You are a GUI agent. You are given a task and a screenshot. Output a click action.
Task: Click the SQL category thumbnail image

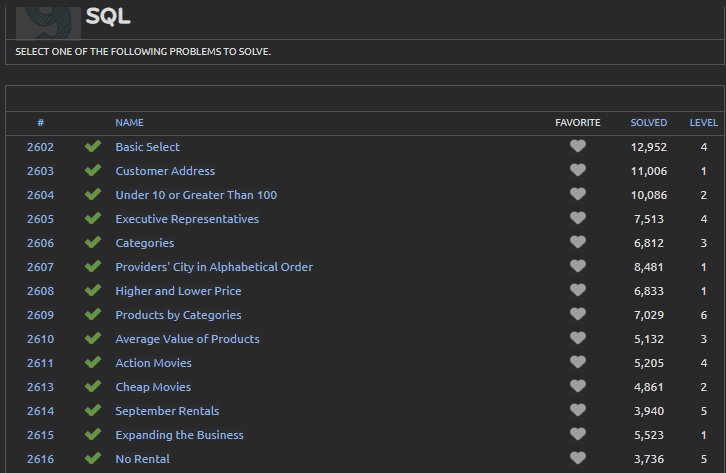tap(49, 22)
